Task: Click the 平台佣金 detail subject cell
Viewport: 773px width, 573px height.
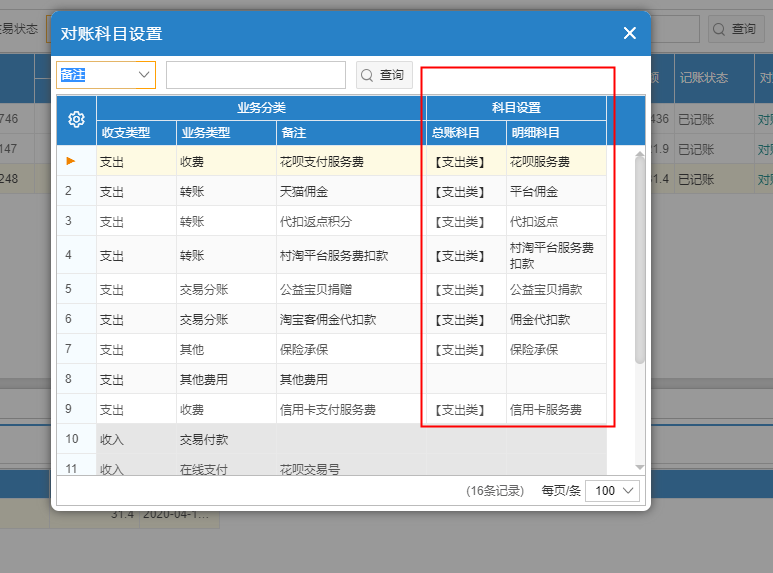Action: [556, 191]
